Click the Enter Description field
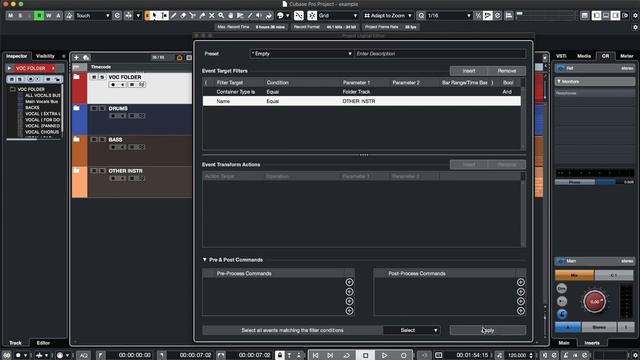The image size is (640, 360). (x=440, y=53)
